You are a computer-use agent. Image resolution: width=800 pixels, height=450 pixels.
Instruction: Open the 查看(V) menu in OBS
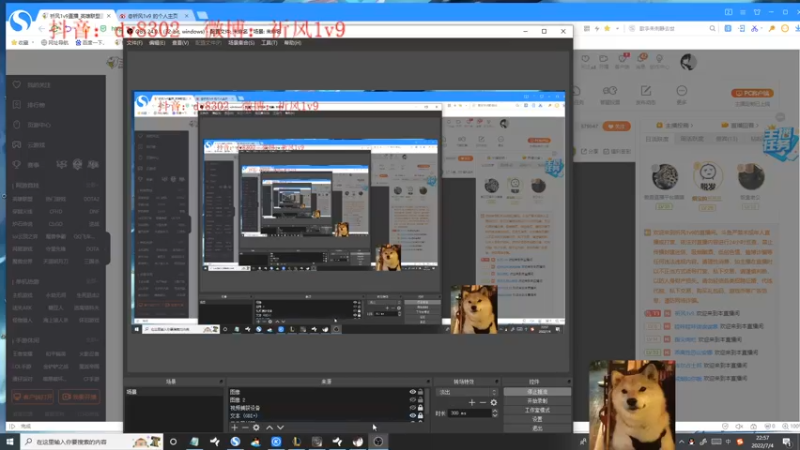coord(180,43)
